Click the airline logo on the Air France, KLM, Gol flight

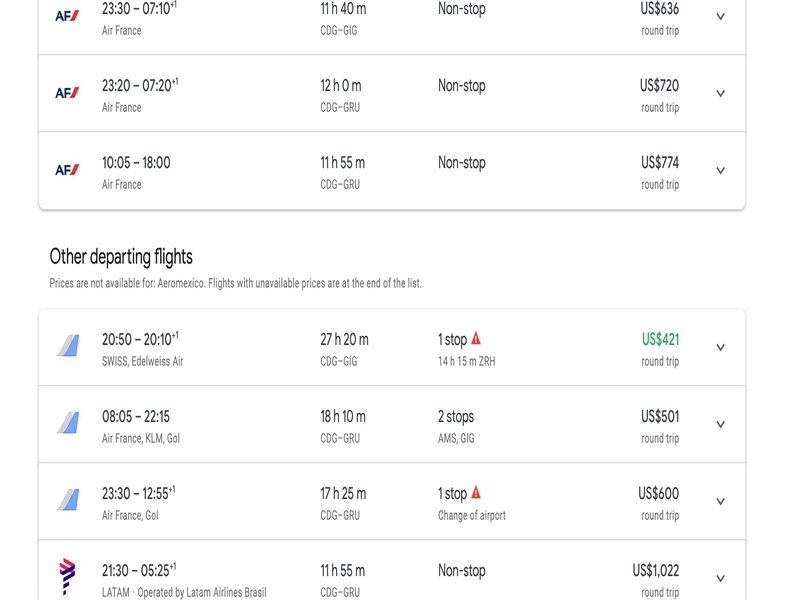point(68,422)
